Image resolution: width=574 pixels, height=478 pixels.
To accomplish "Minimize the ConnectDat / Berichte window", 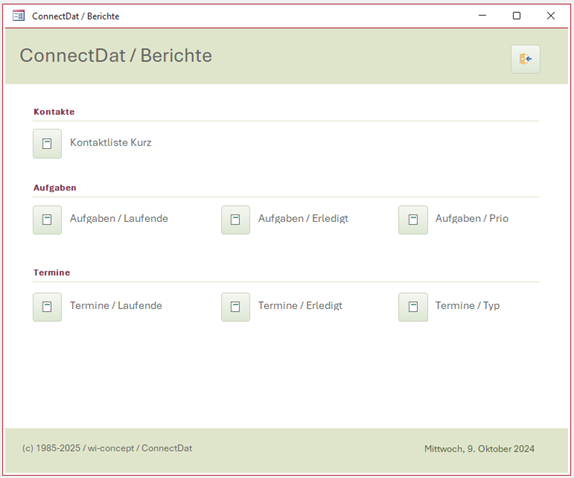I will (x=482, y=16).
